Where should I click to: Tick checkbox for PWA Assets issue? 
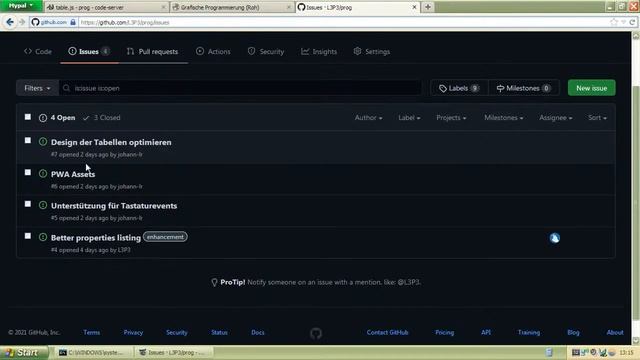click(x=28, y=172)
